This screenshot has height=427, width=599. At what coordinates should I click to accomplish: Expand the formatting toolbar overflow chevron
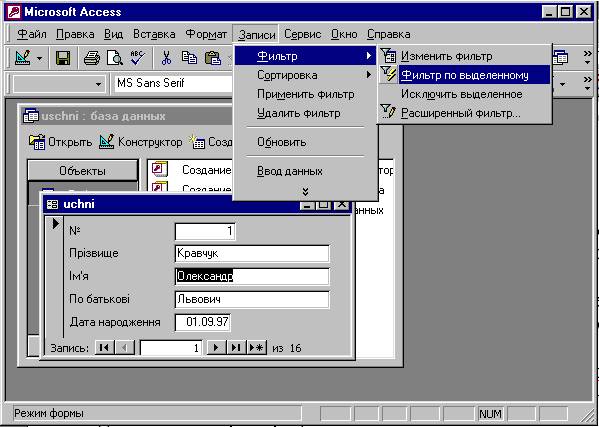tap(588, 84)
